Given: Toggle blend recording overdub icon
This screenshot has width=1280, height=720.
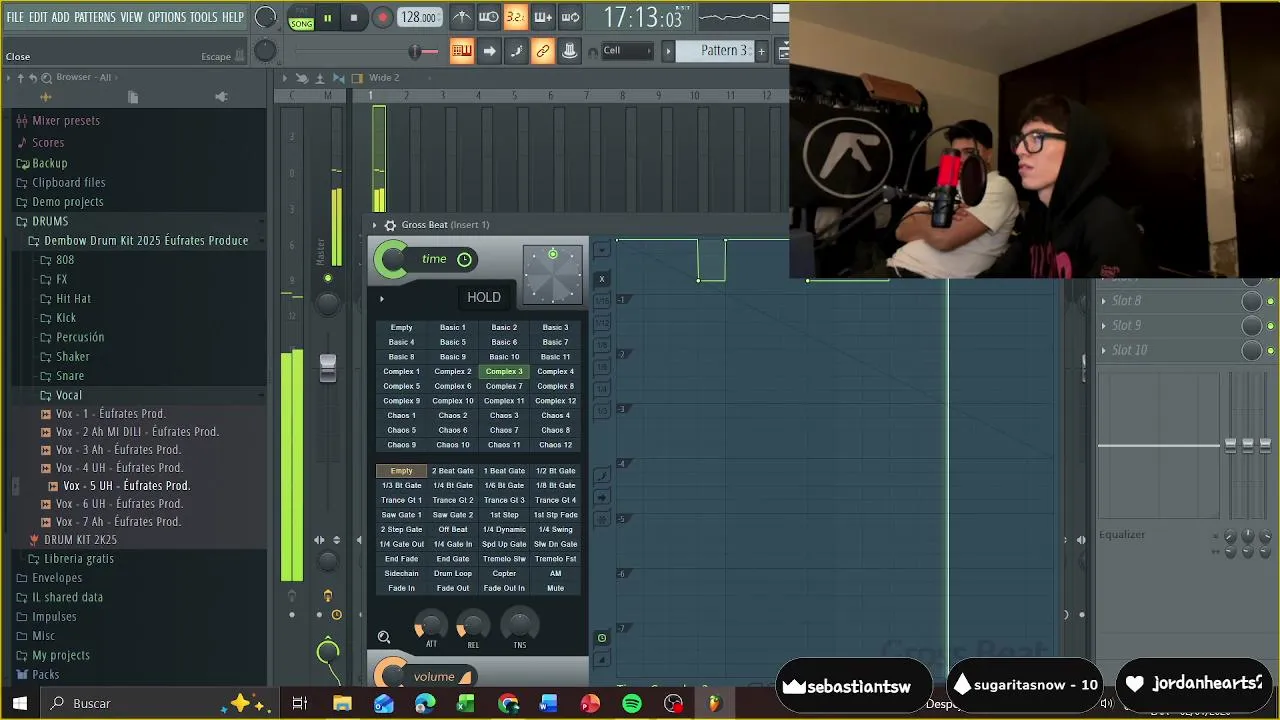Looking at the screenshot, I should click(x=543, y=17).
